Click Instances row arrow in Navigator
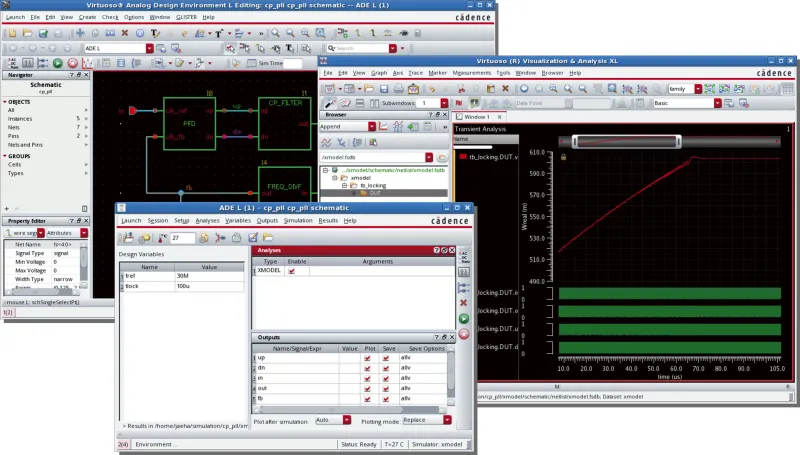Viewport: 800px width, 455px height. point(86,119)
